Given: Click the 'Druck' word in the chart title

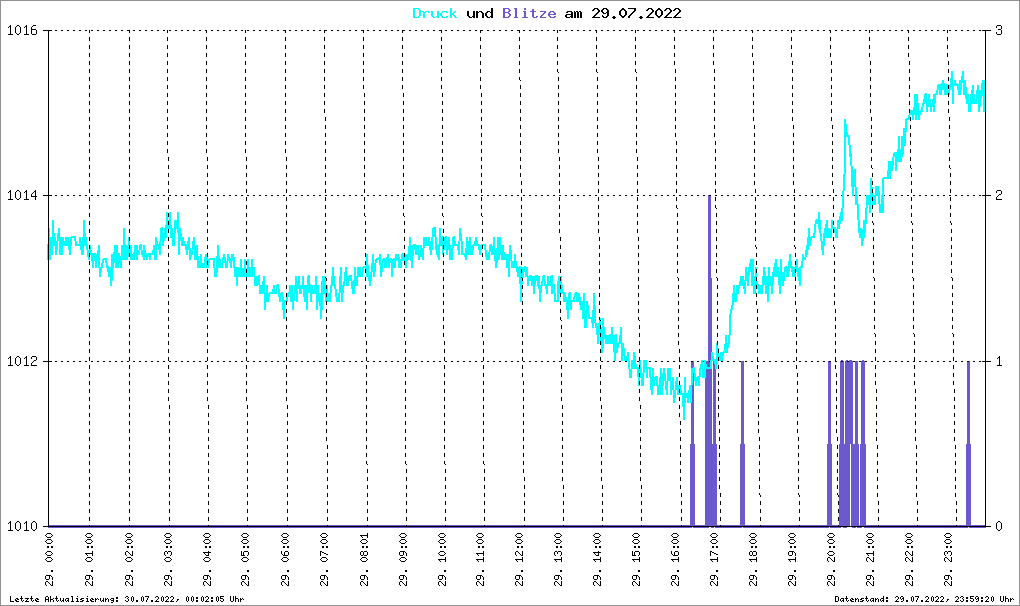Looking at the screenshot, I should (435, 13).
